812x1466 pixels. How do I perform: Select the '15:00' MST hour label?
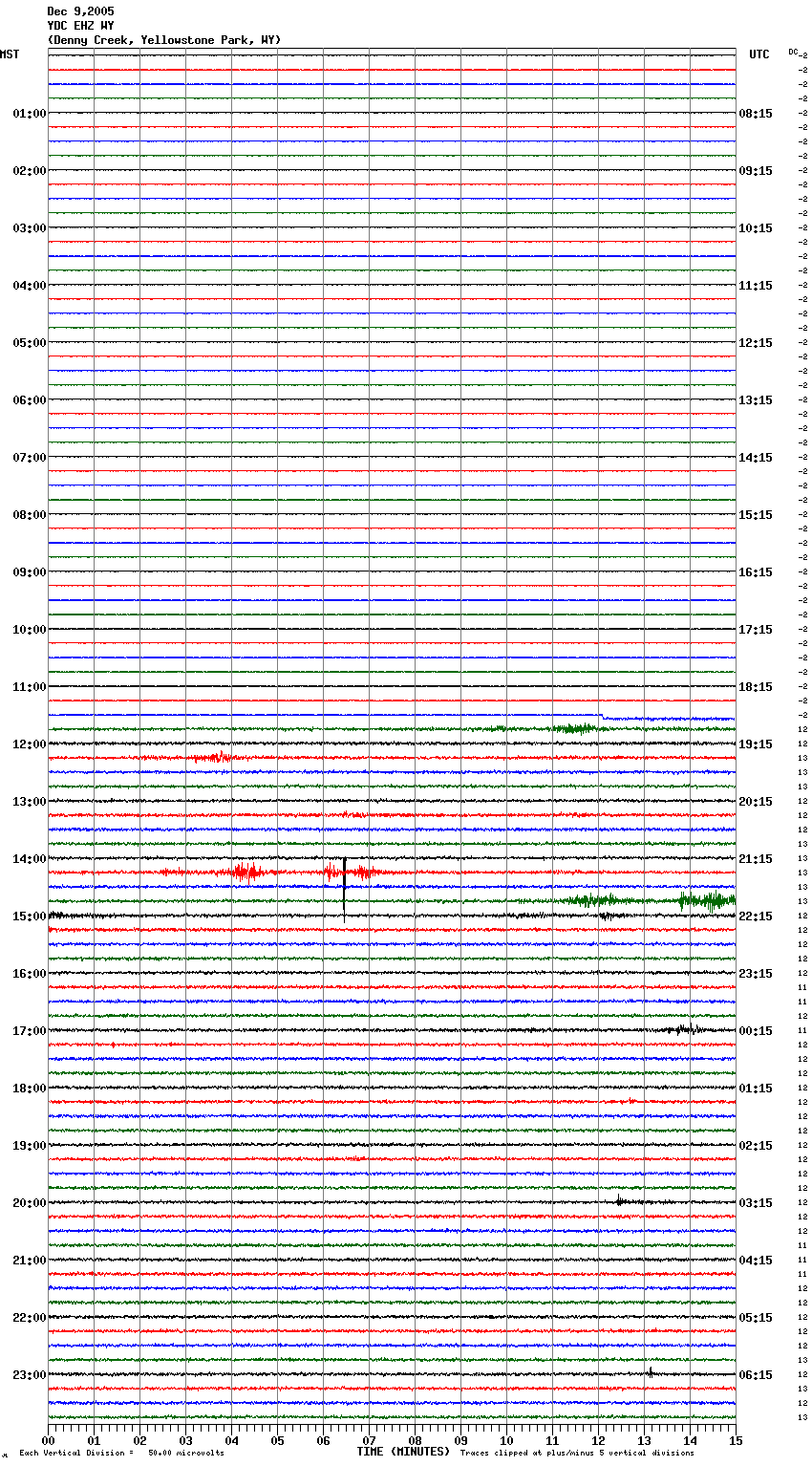pos(30,916)
